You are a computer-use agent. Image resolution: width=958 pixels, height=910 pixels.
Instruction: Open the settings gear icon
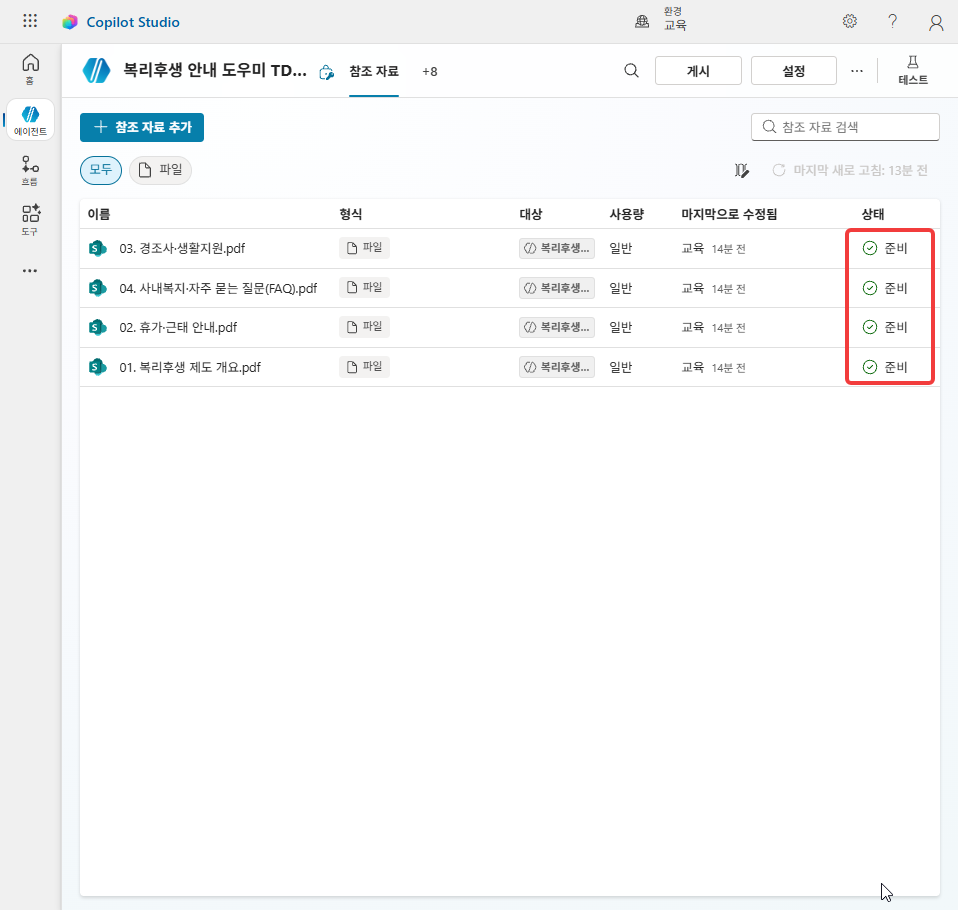(849, 21)
